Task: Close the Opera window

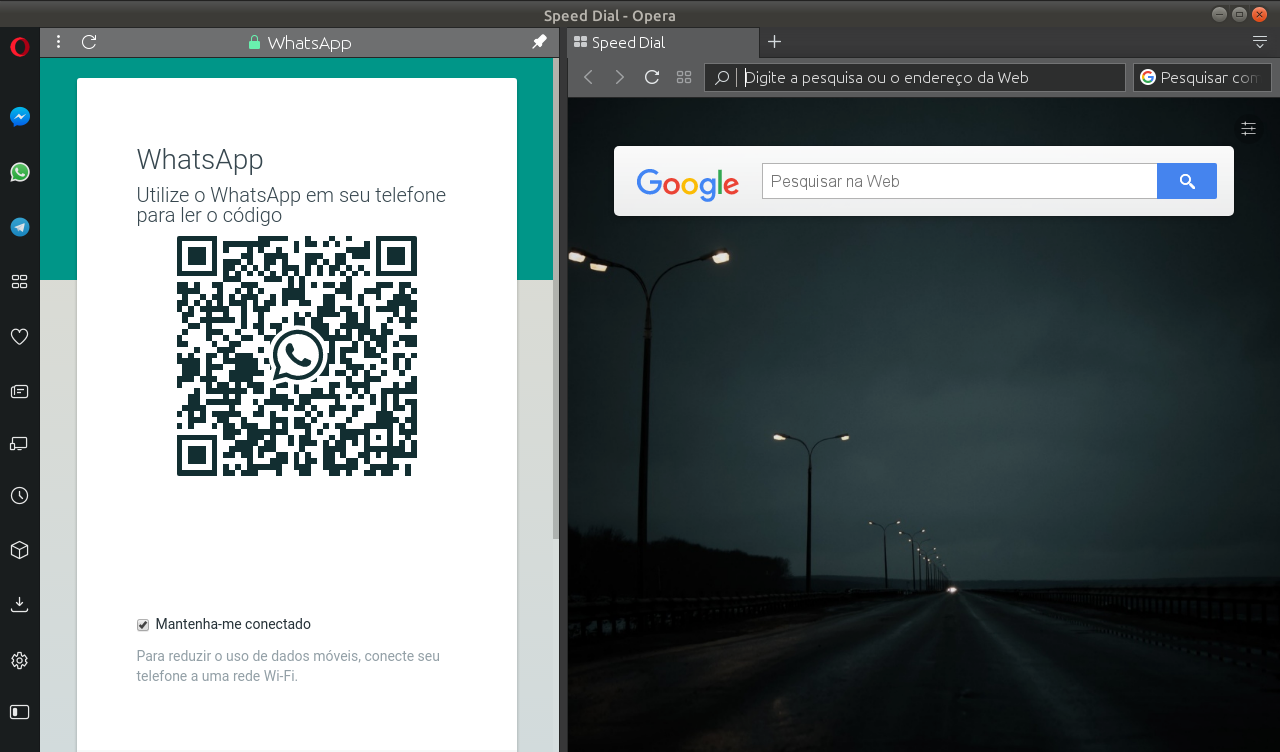Action: click(x=1260, y=14)
